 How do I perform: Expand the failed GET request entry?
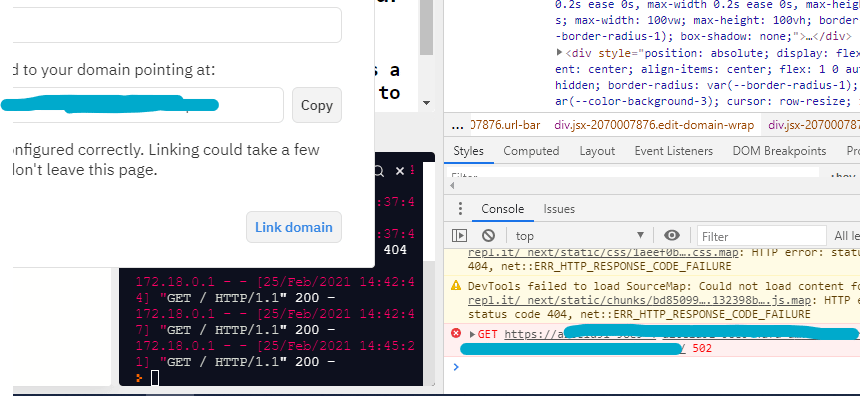coord(473,334)
